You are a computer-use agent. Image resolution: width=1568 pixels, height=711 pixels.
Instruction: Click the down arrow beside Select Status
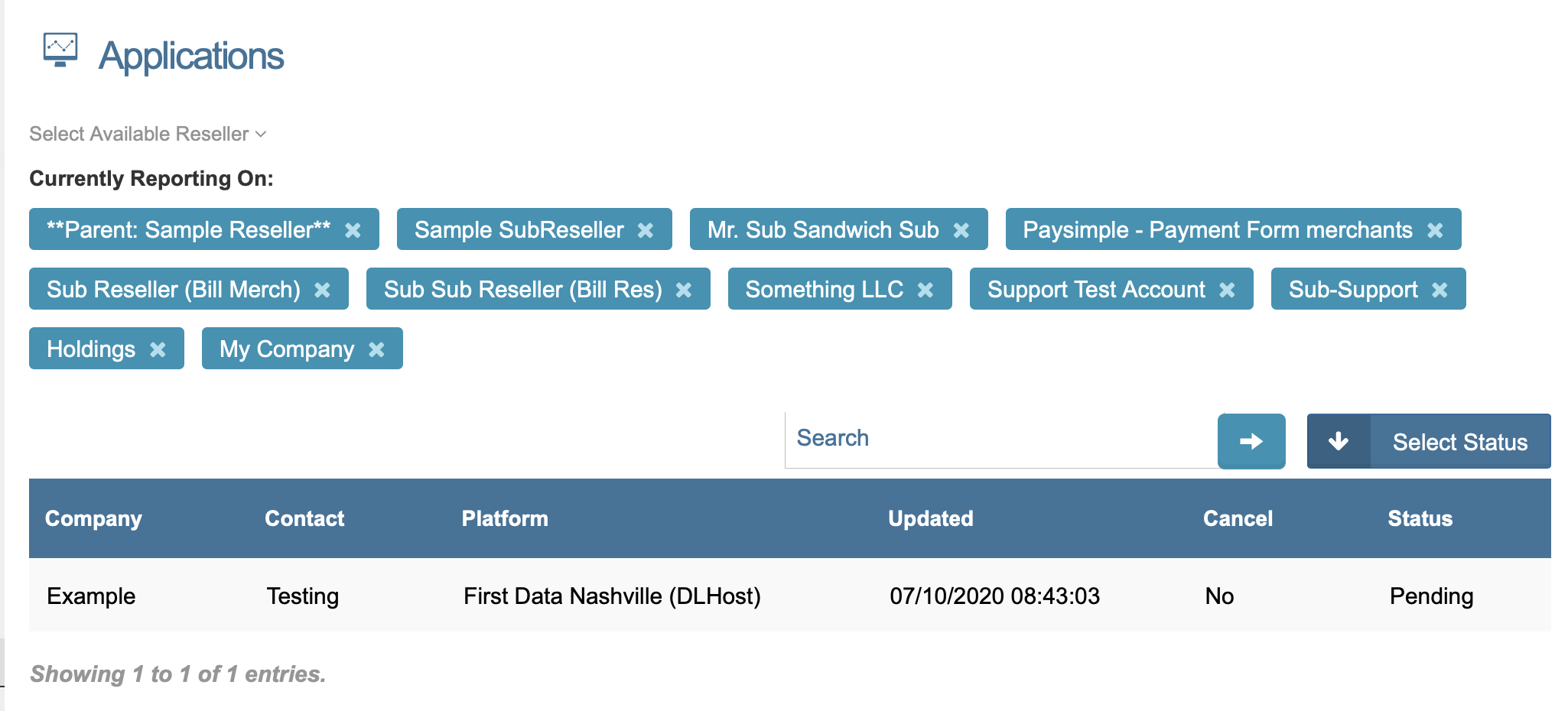1339,441
